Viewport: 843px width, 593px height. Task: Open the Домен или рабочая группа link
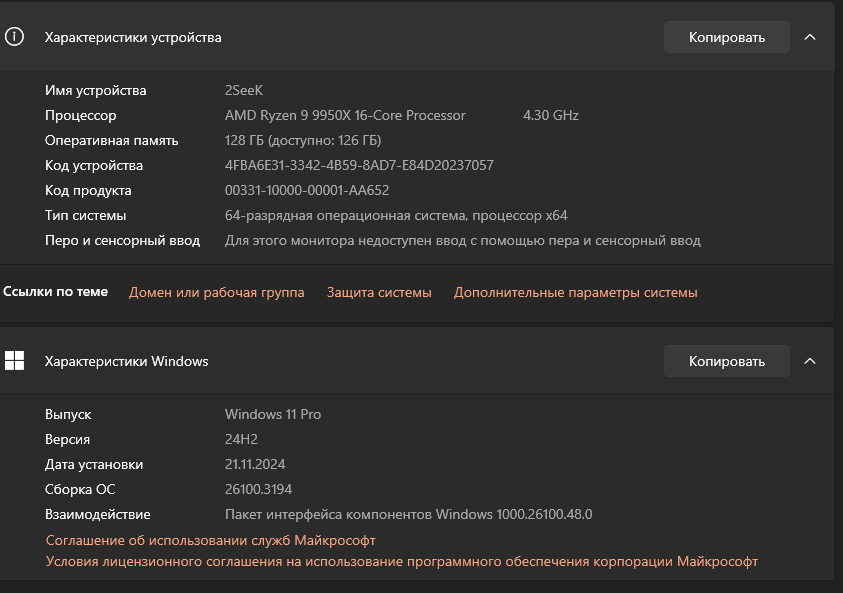(216, 292)
